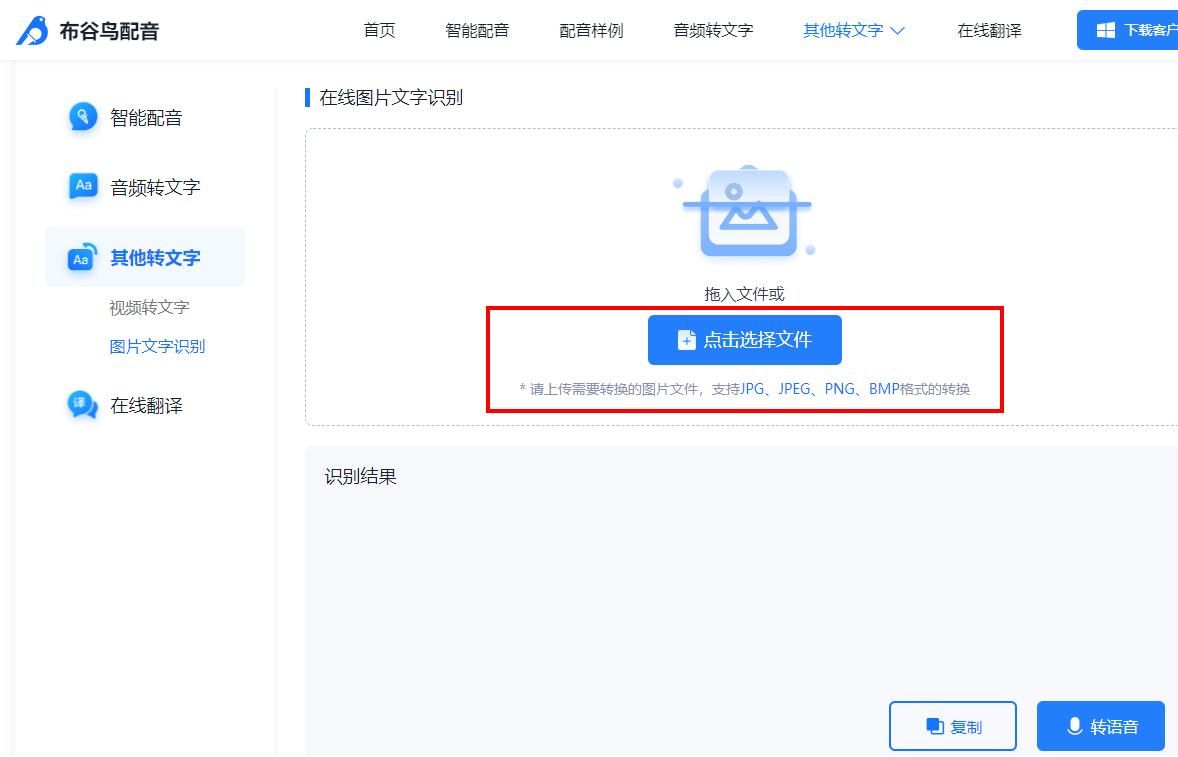The height and width of the screenshot is (757, 1178).
Task: Click the 音频转文字 Aa sidebar icon
Action: (83, 186)
